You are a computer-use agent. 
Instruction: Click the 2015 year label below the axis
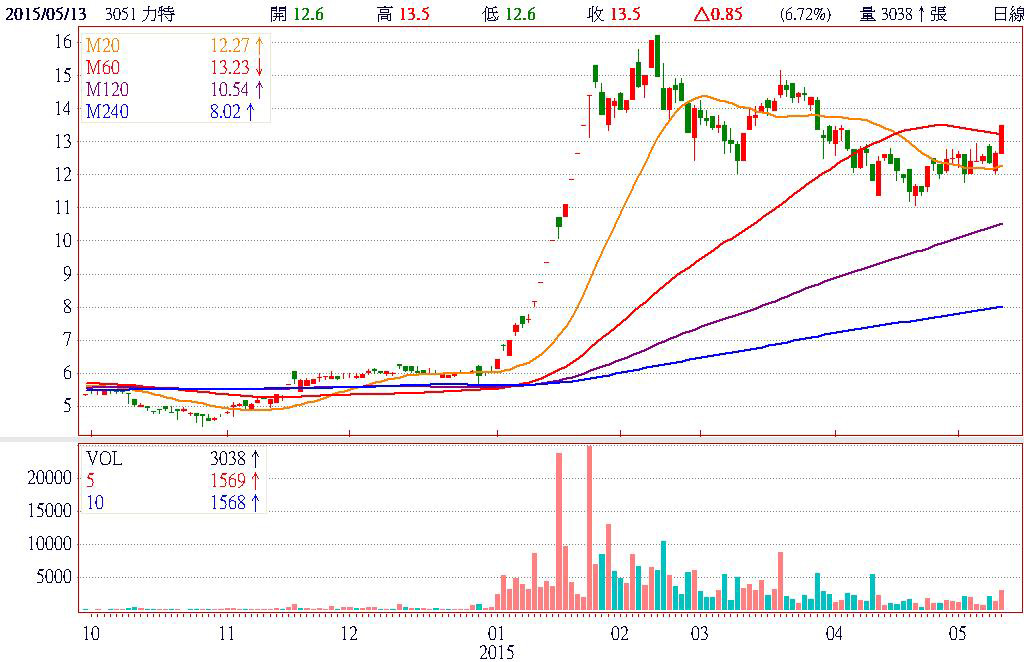(x=495, y=652)
